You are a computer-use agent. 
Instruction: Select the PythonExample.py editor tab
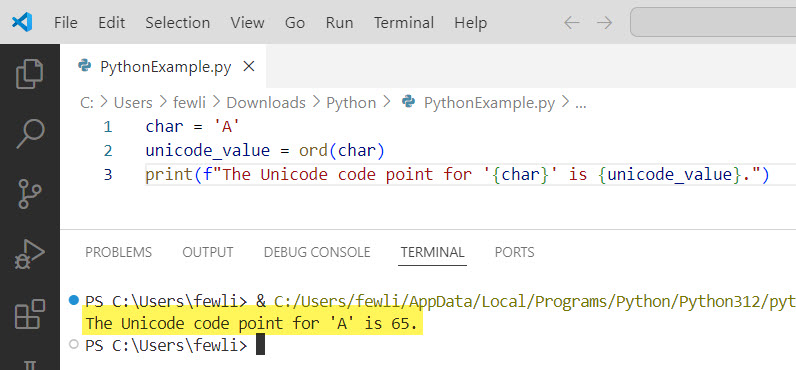coord(163,66)
